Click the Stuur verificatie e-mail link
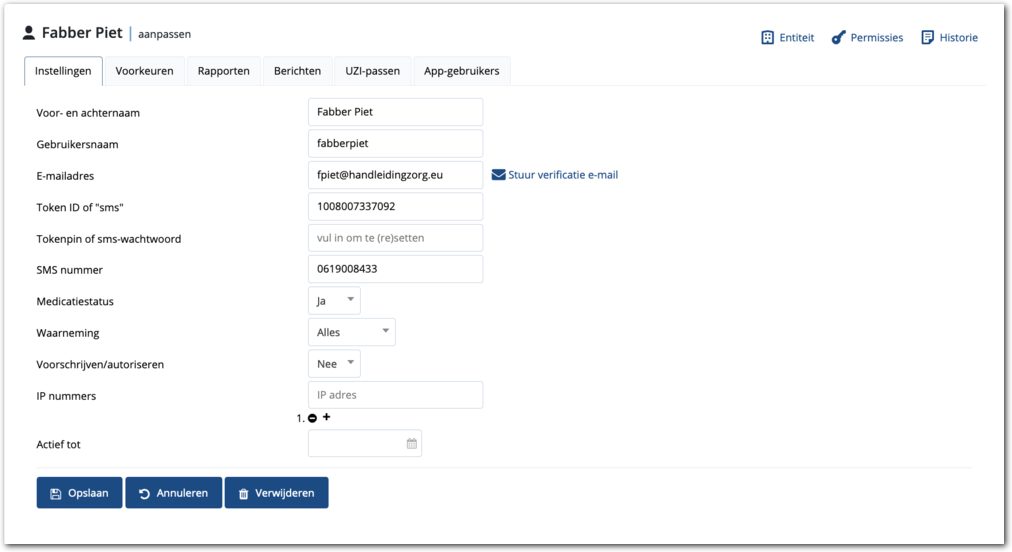Viewport: 1012px width, 552px height. tap(563, 175)
